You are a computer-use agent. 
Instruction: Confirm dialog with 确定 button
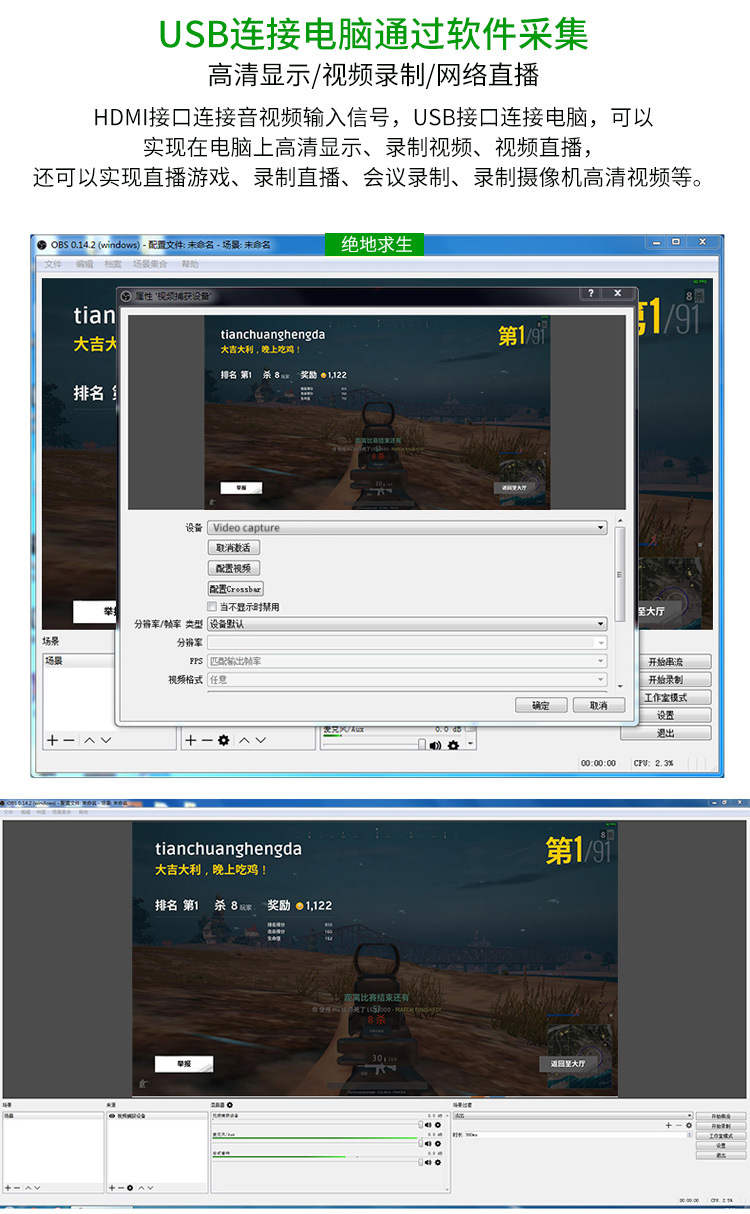pos(541,705)
